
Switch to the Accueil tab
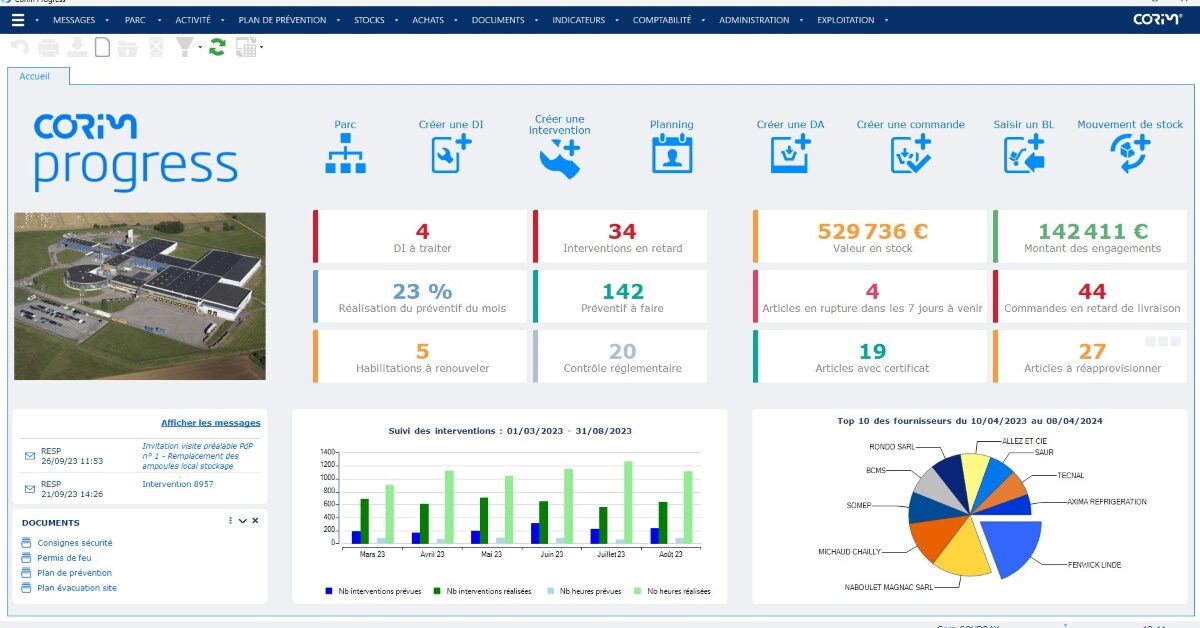point(36,75)
